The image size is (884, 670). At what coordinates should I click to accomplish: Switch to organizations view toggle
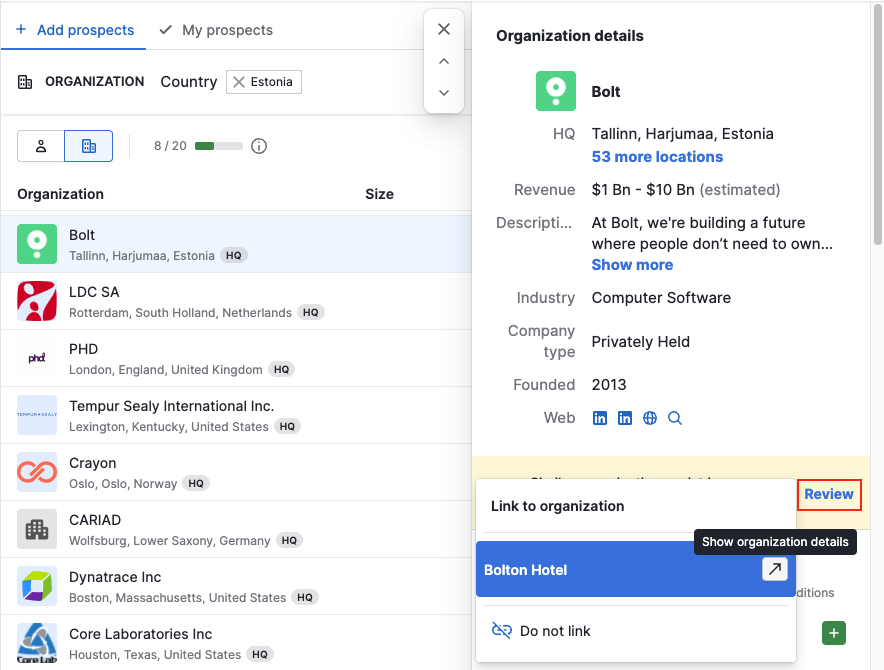[x=88, y=146]
